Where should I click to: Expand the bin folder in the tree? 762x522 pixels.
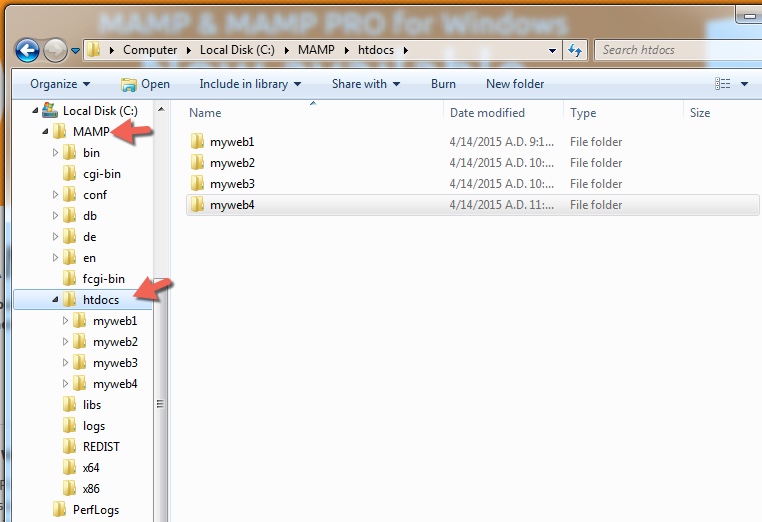[x=55, y=153]
